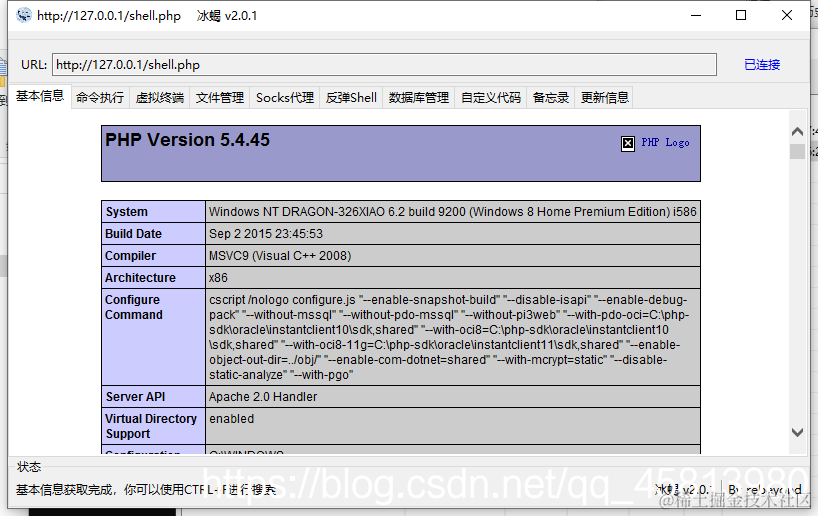Click the Apache 2.0 Handler value

click(263, 397)
